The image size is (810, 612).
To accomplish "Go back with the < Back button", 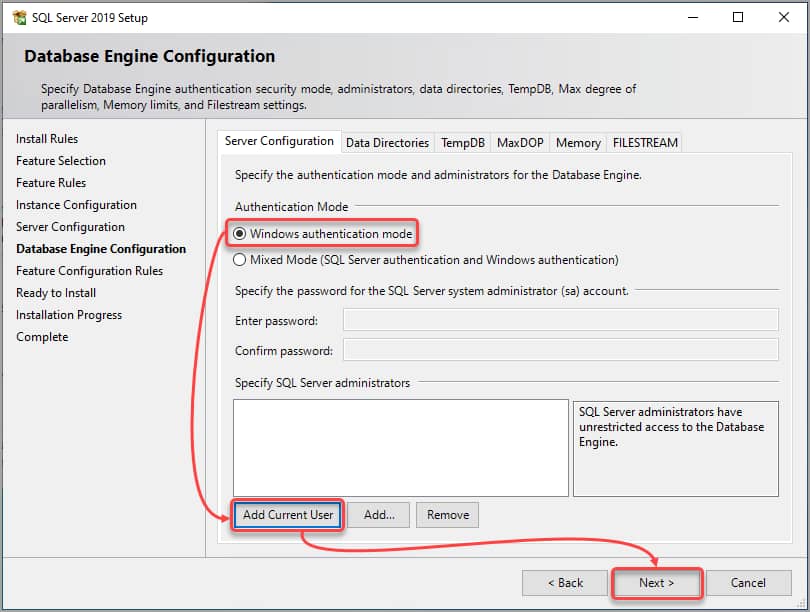I will pyautogui.click(x=564, y=583).
